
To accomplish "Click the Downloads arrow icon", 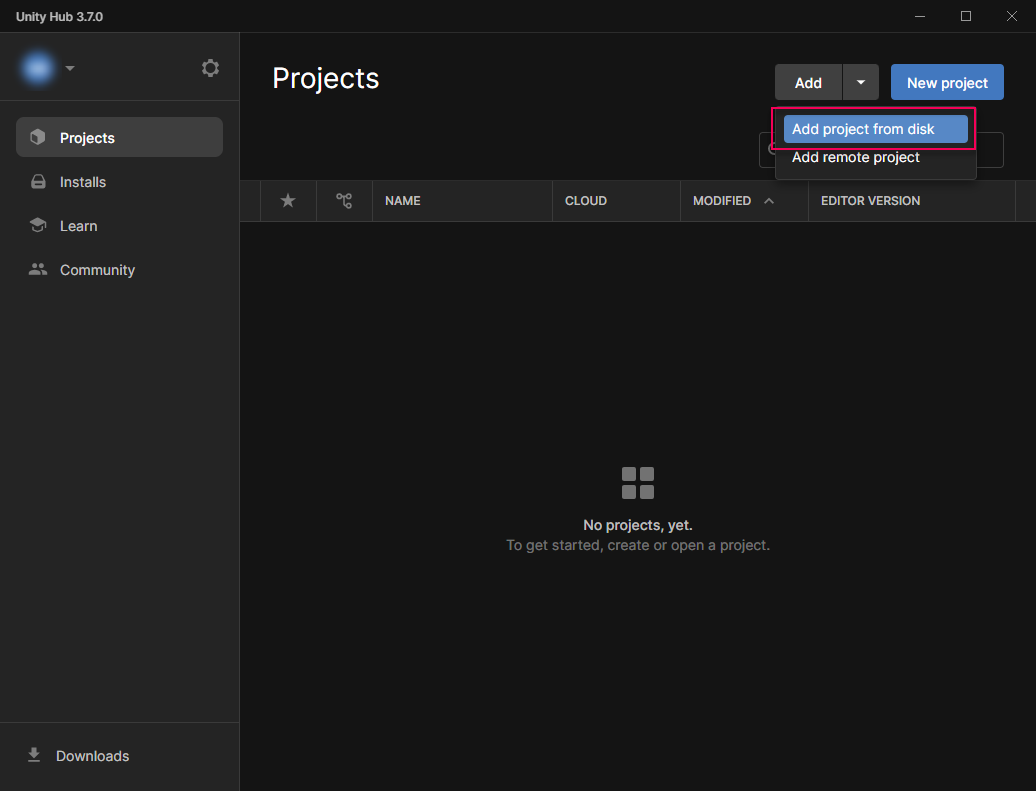I will click(34, 755).
